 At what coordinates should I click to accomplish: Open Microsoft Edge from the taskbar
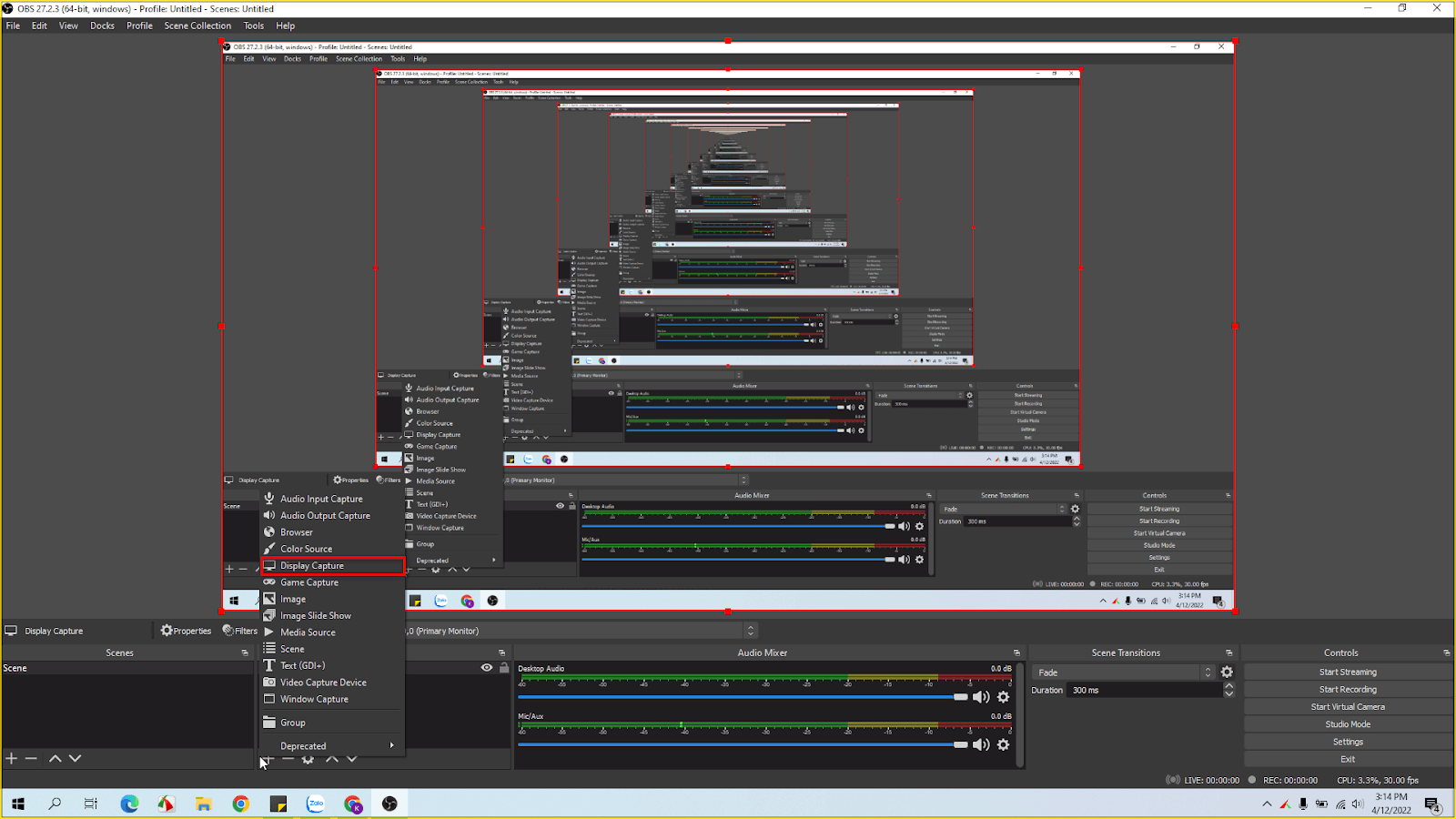(129, 804)
